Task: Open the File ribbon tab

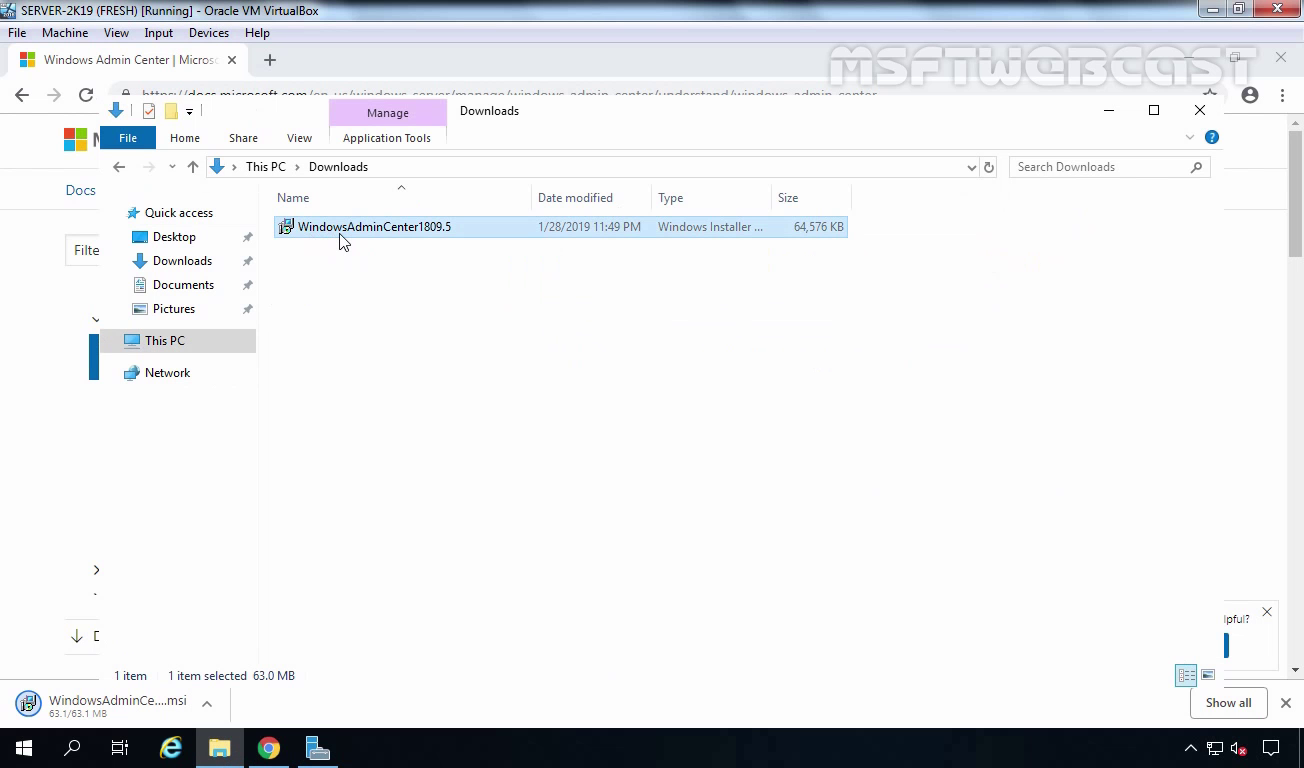Action: (x=128, y=138)
